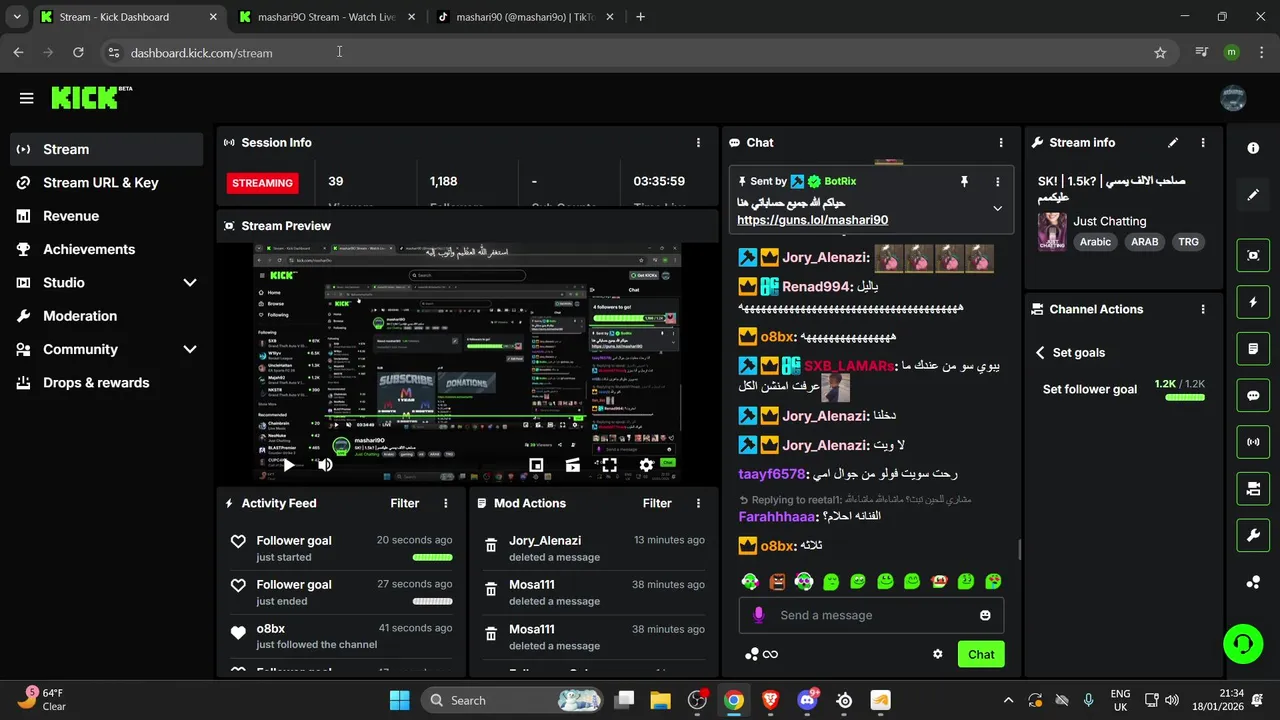This screenshot has height=720, width=1280.
Task: Click the Set follower goal row
Action: pyautogui.click(x=1123, y=389)
